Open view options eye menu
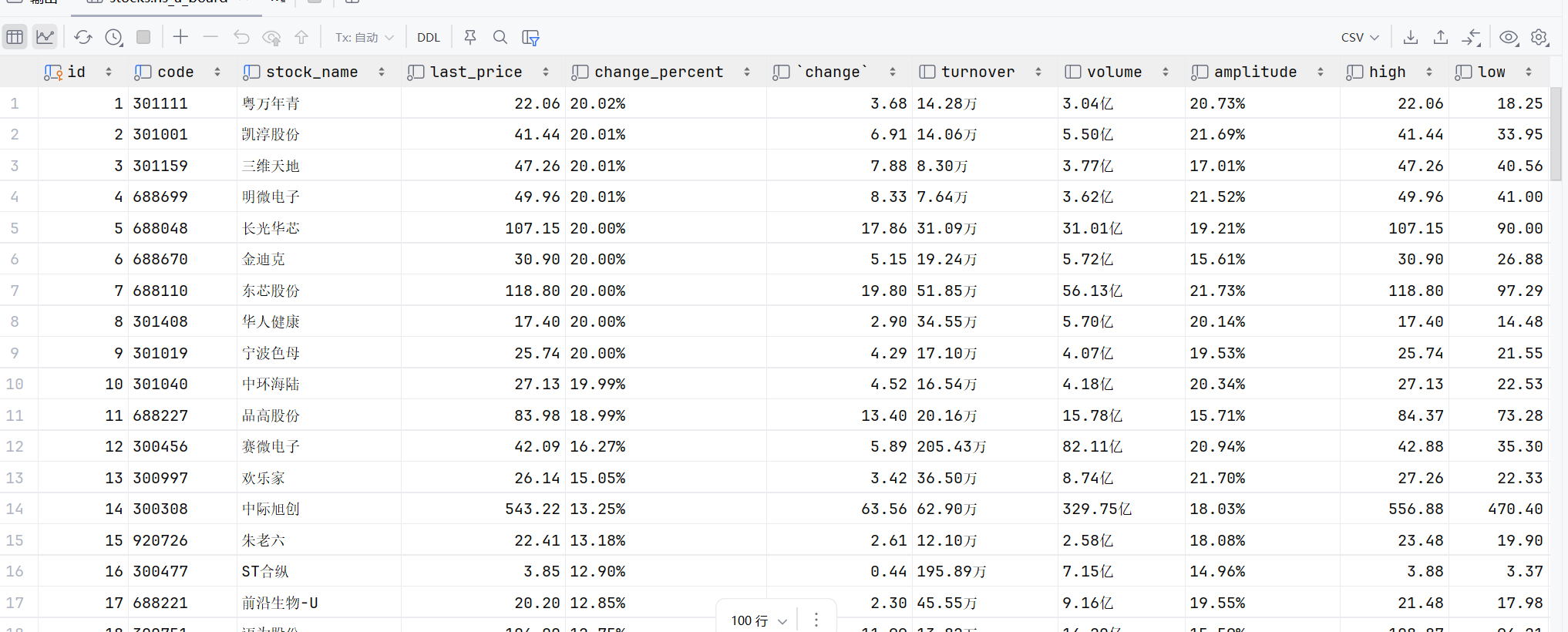Viewport: 1568px width, 632px height. pyautogui.click(x=1509, y=37)
